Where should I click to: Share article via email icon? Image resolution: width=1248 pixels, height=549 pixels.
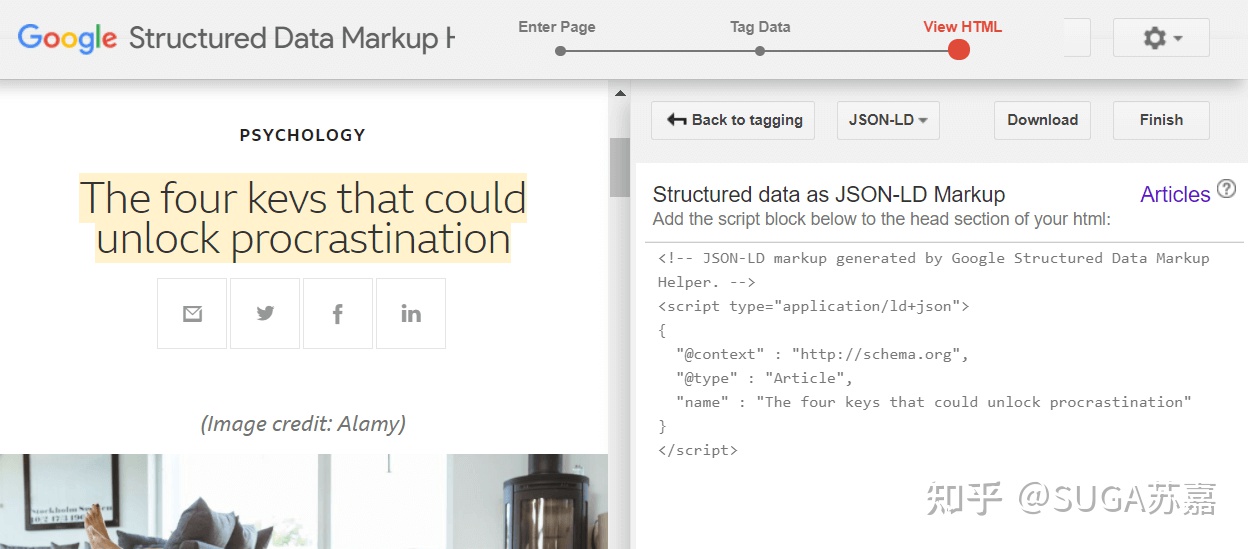click(x=192, y=313)
